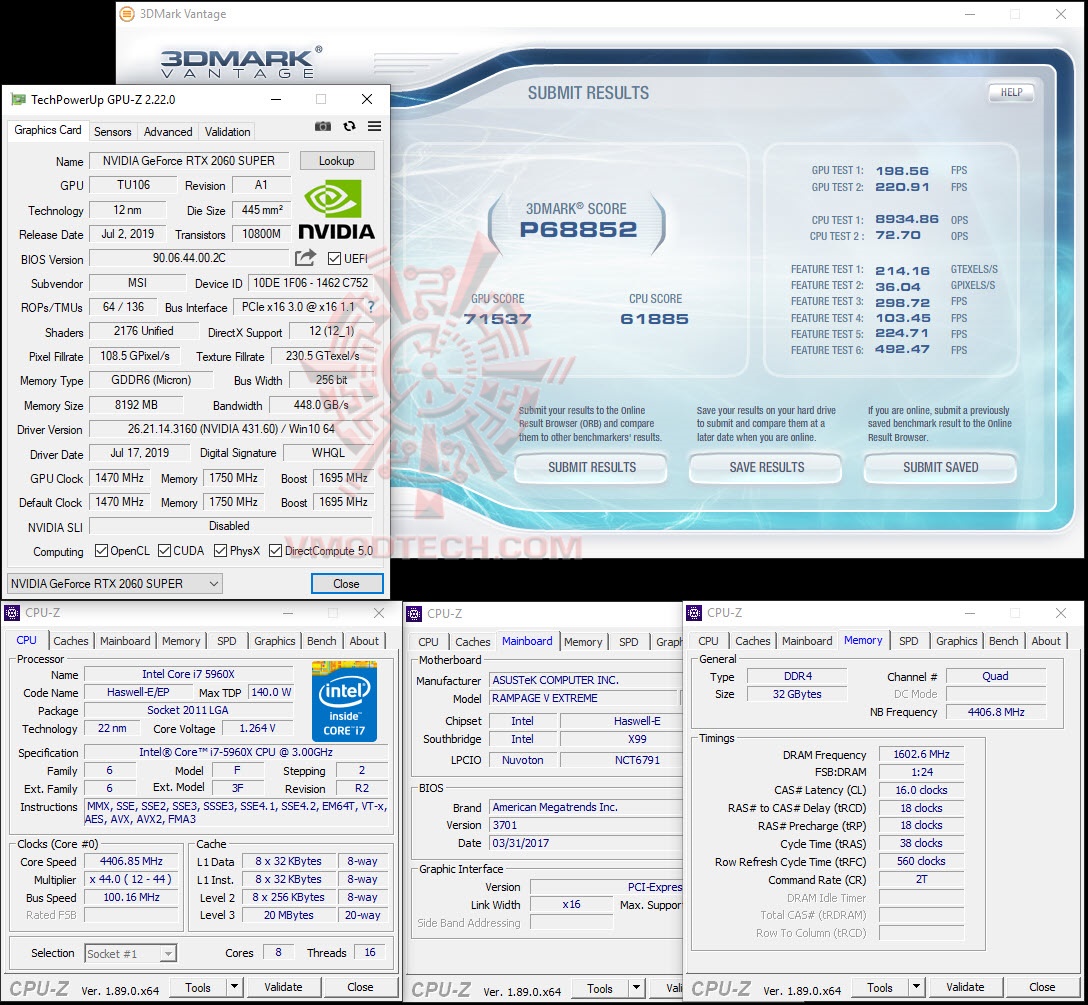This screenshot has width=1088, height=1005.
Task: Click Close in the CPU-Z Memory window
Action: pos(1042,986)
